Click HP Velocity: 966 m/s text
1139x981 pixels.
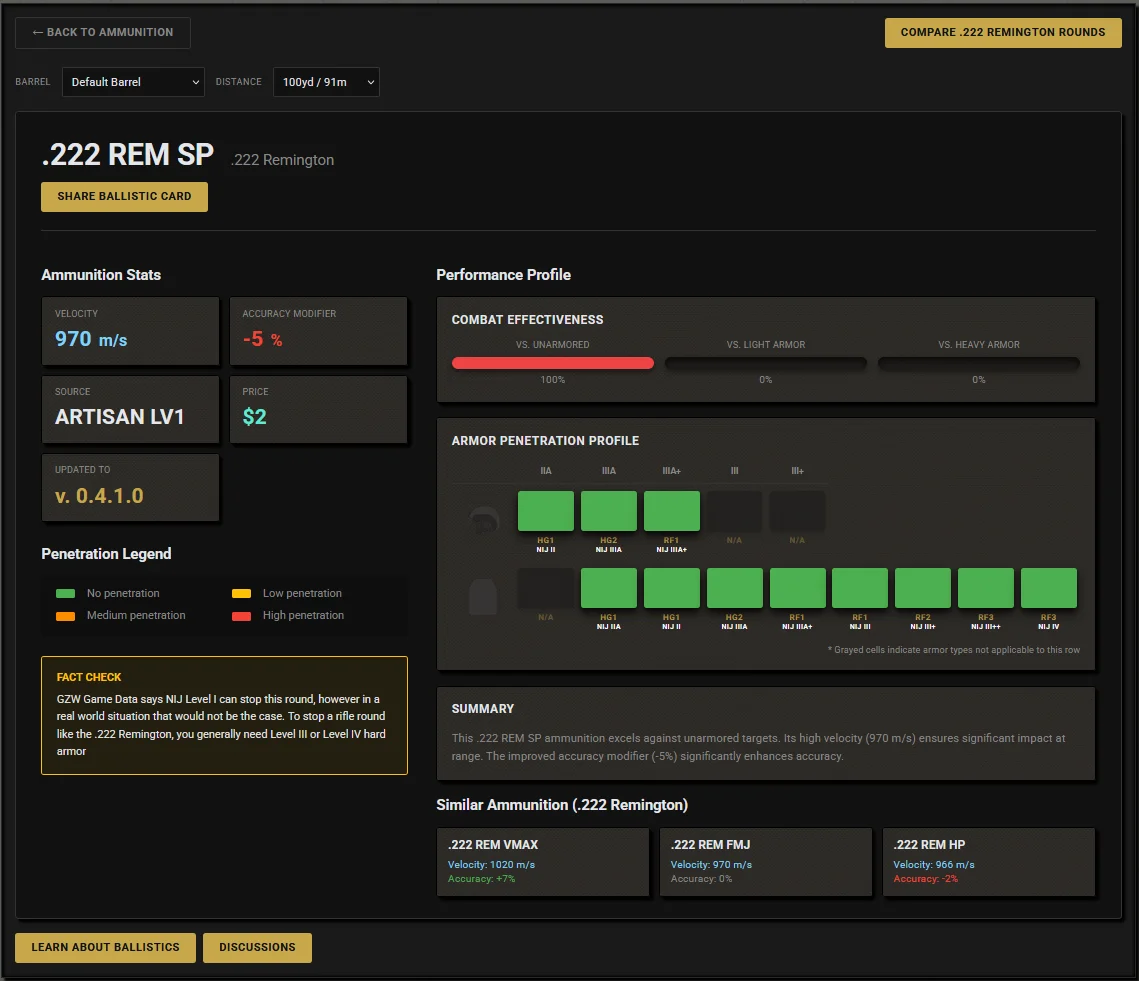click(934, 865)
